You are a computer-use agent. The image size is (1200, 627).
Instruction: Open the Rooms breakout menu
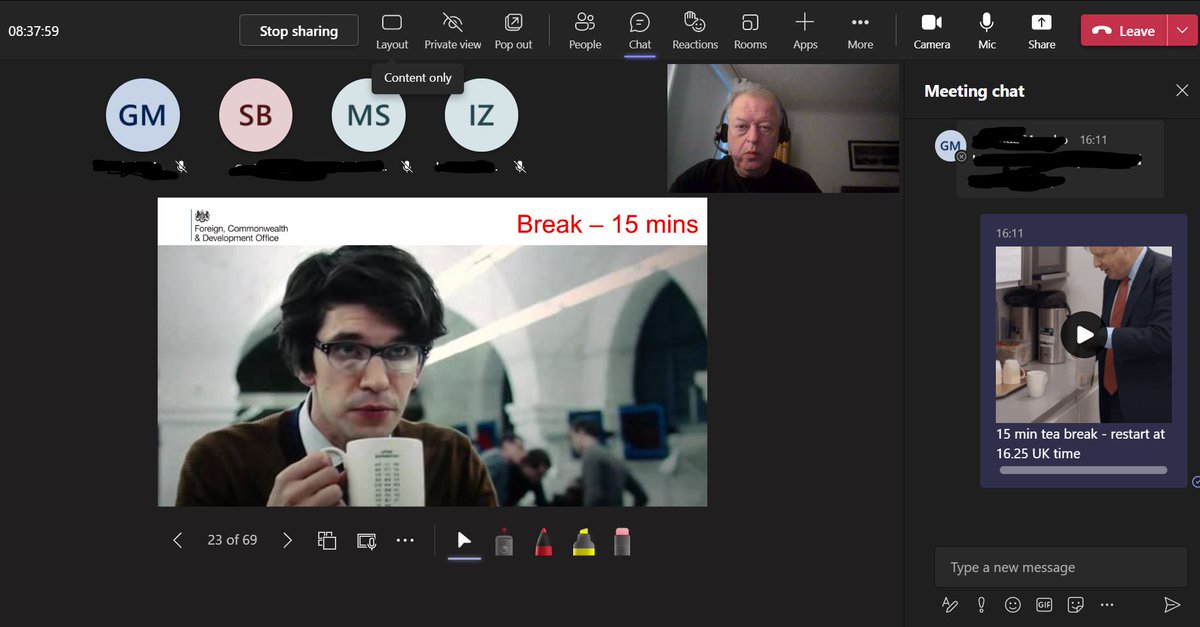(x=750, y=31)
